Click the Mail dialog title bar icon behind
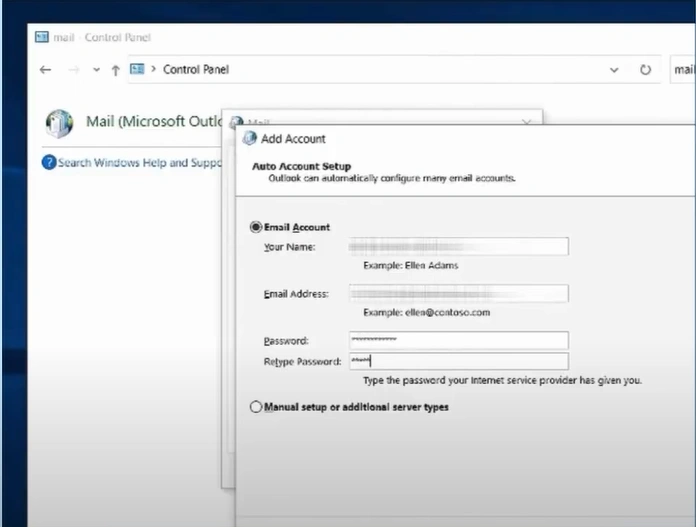 (x=237, y=121)
